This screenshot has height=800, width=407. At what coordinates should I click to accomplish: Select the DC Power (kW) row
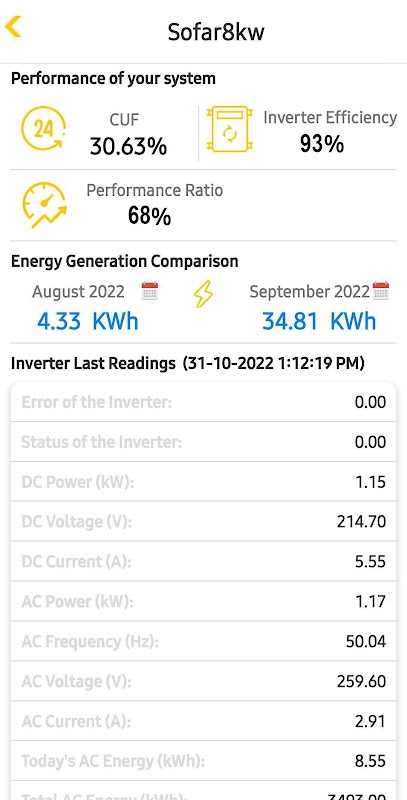(x=204, y=482)
